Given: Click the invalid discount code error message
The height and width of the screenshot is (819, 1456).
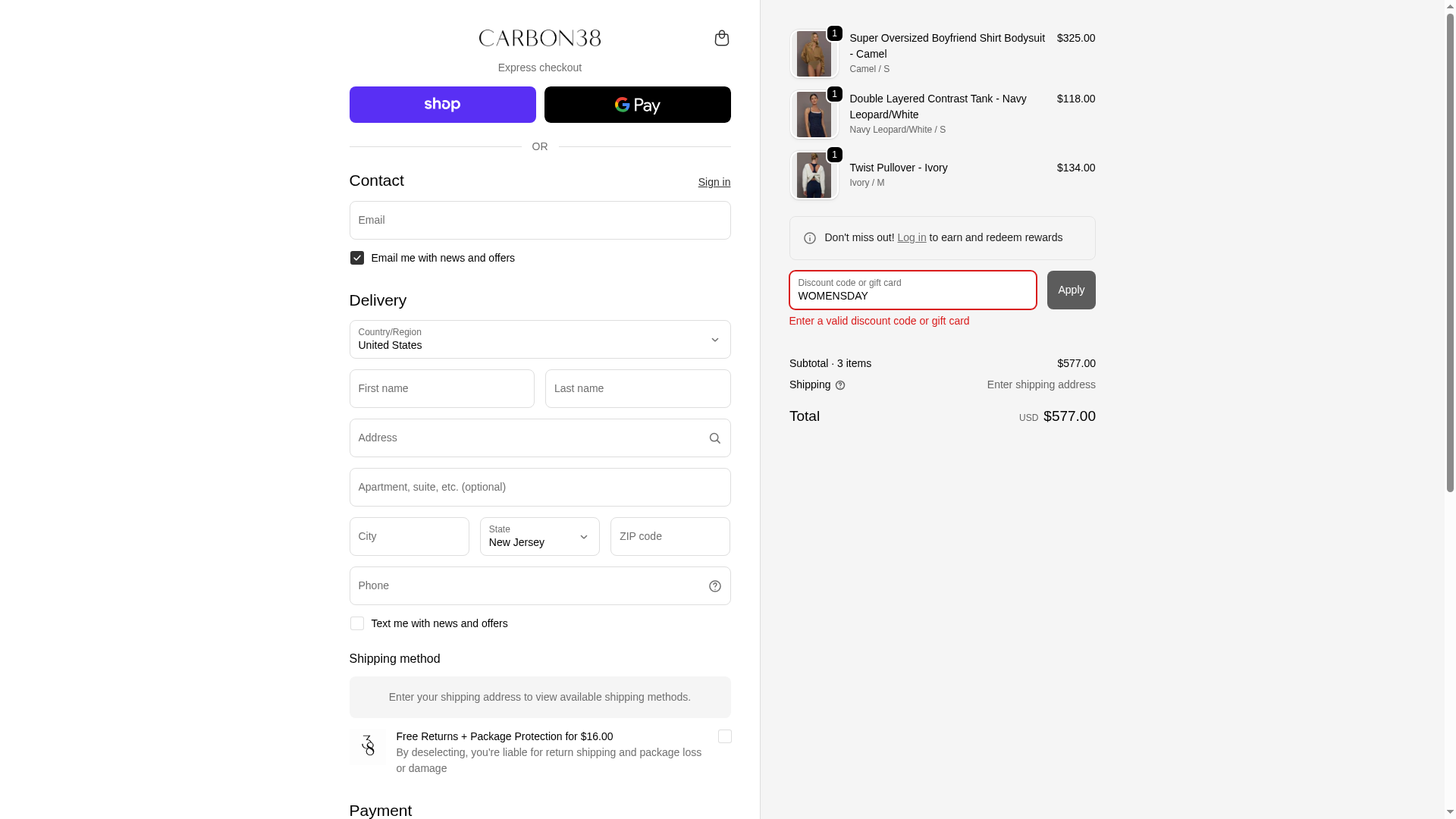Looking at the screenshot, I should 879,321.
